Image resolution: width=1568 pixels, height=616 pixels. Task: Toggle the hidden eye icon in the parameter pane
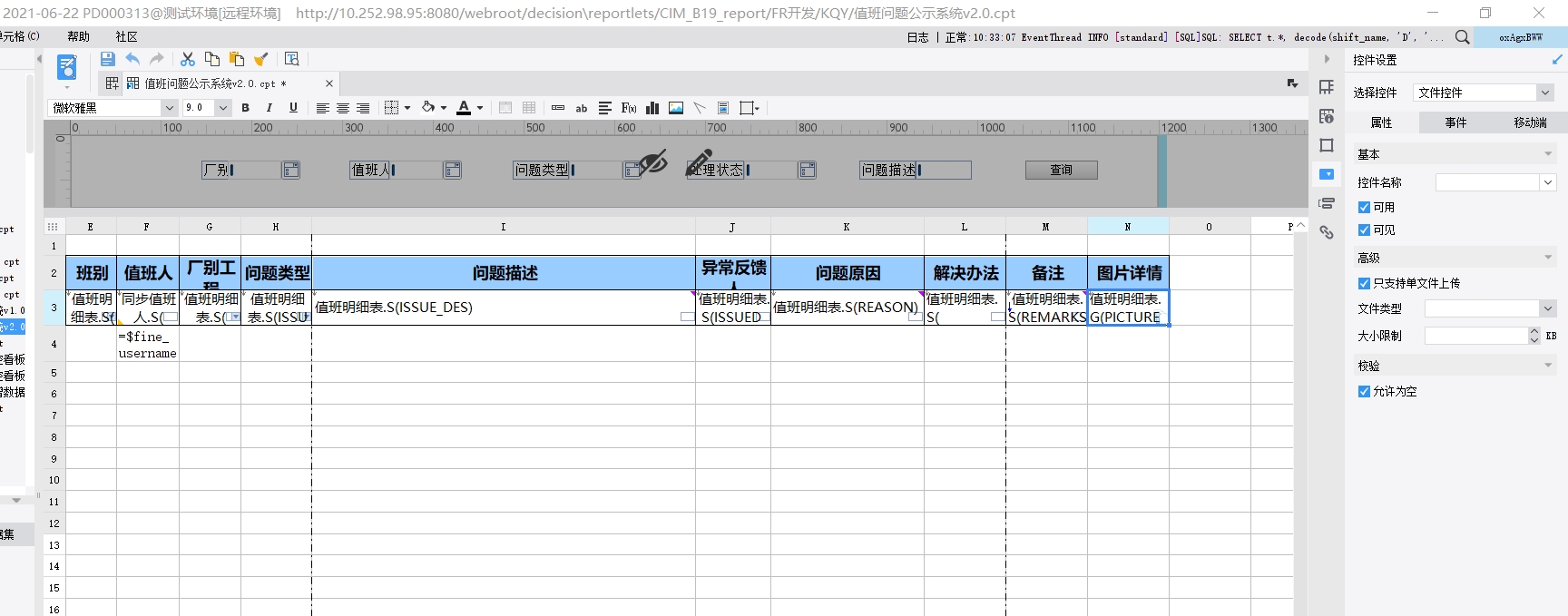pos(652,163)
